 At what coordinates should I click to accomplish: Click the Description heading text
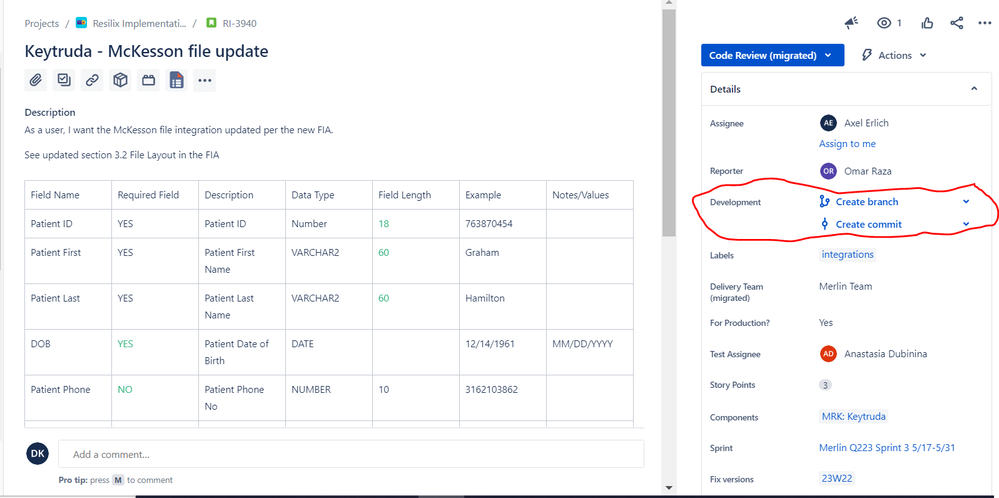click(x=50, y=113)
